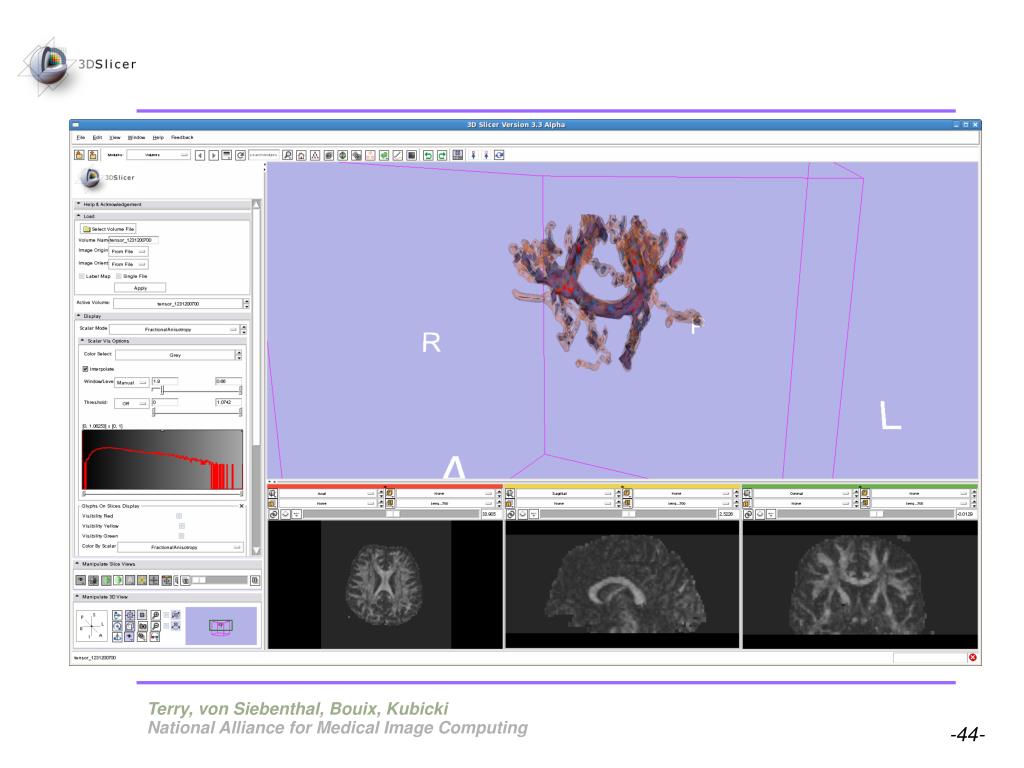Viewport: 1024px width, 768px height.
Task: Click the Redo green arrow icon
Action: (442, 155)
